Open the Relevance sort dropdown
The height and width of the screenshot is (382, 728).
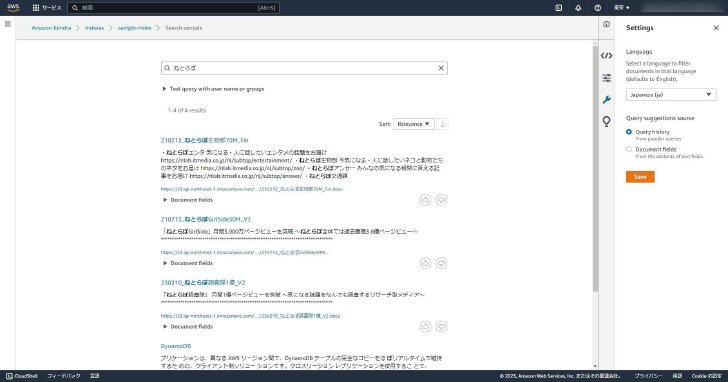click(414, 124)
